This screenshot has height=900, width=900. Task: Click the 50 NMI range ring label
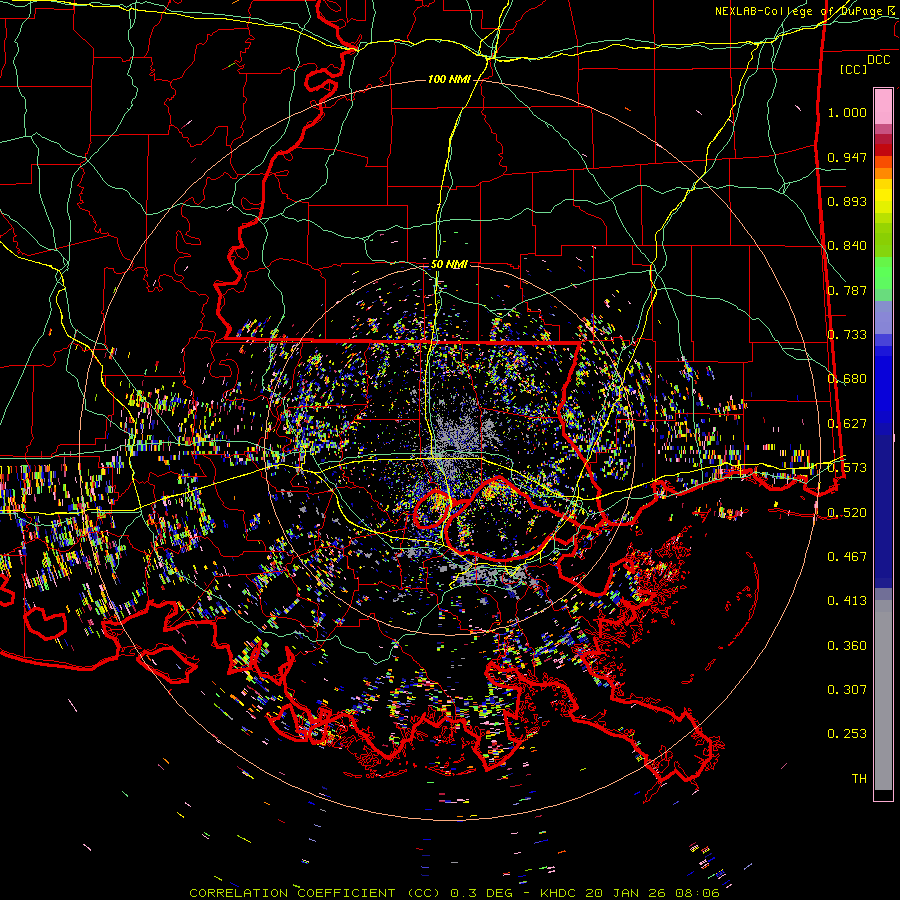coord(449,264)
